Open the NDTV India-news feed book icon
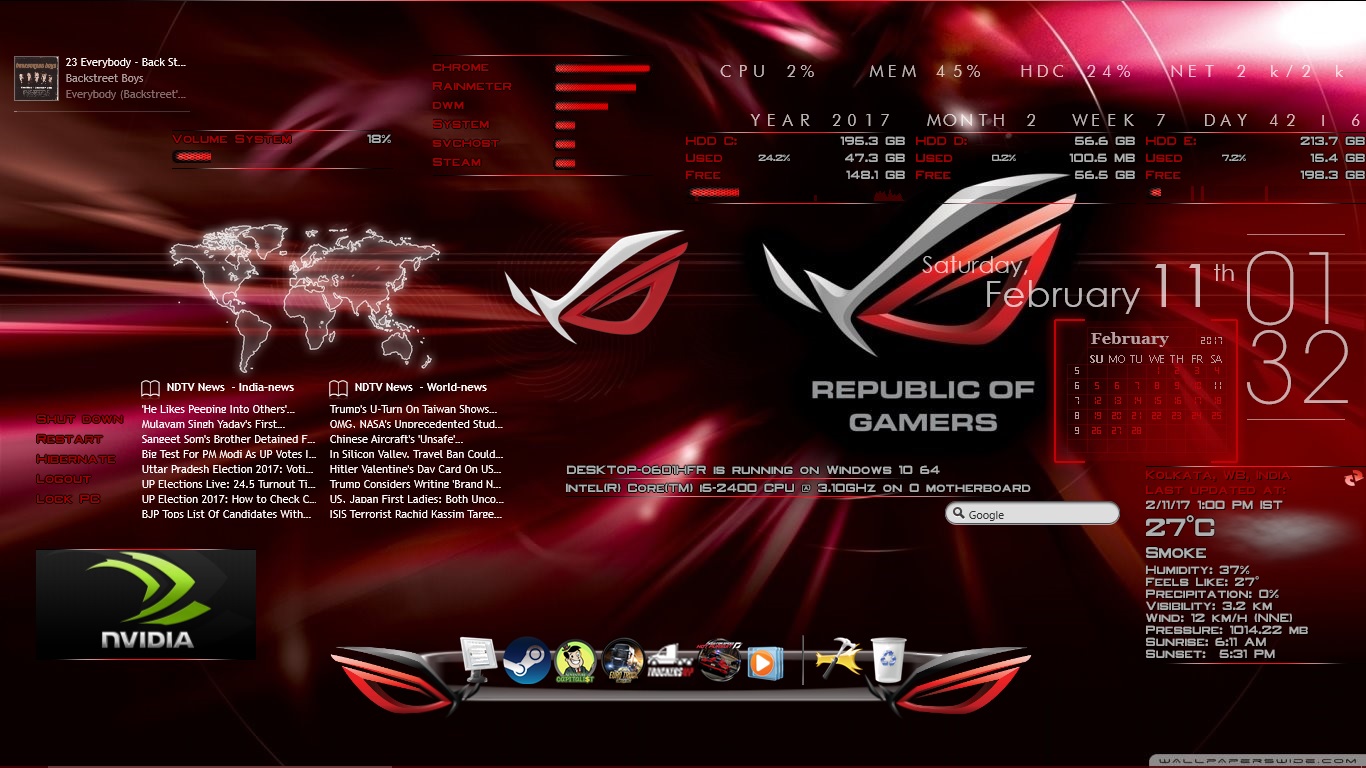The height and width of the screenshot is (768, 1366). pos(150,387)
